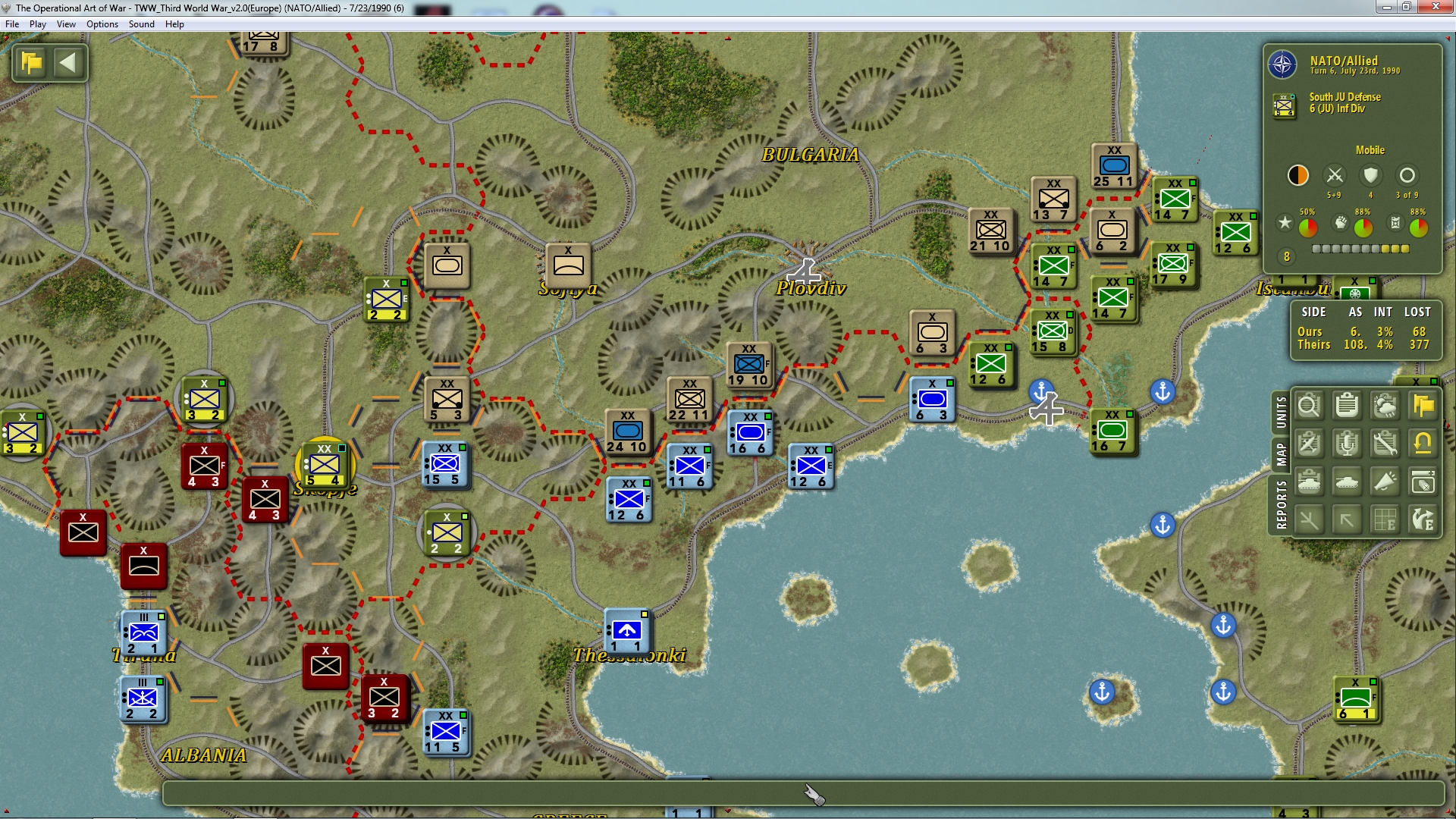Click the branching lines icon button
This screenshot has height=819, width=1456.
pos(1309,519)
